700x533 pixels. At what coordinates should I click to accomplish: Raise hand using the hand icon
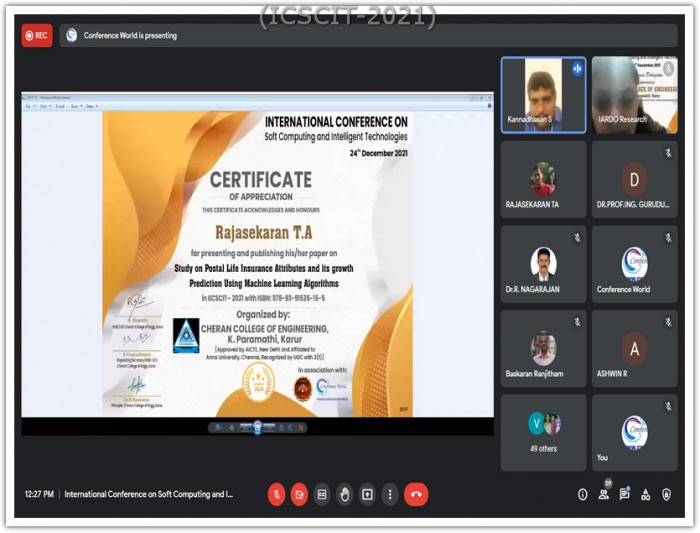point(345,494)
